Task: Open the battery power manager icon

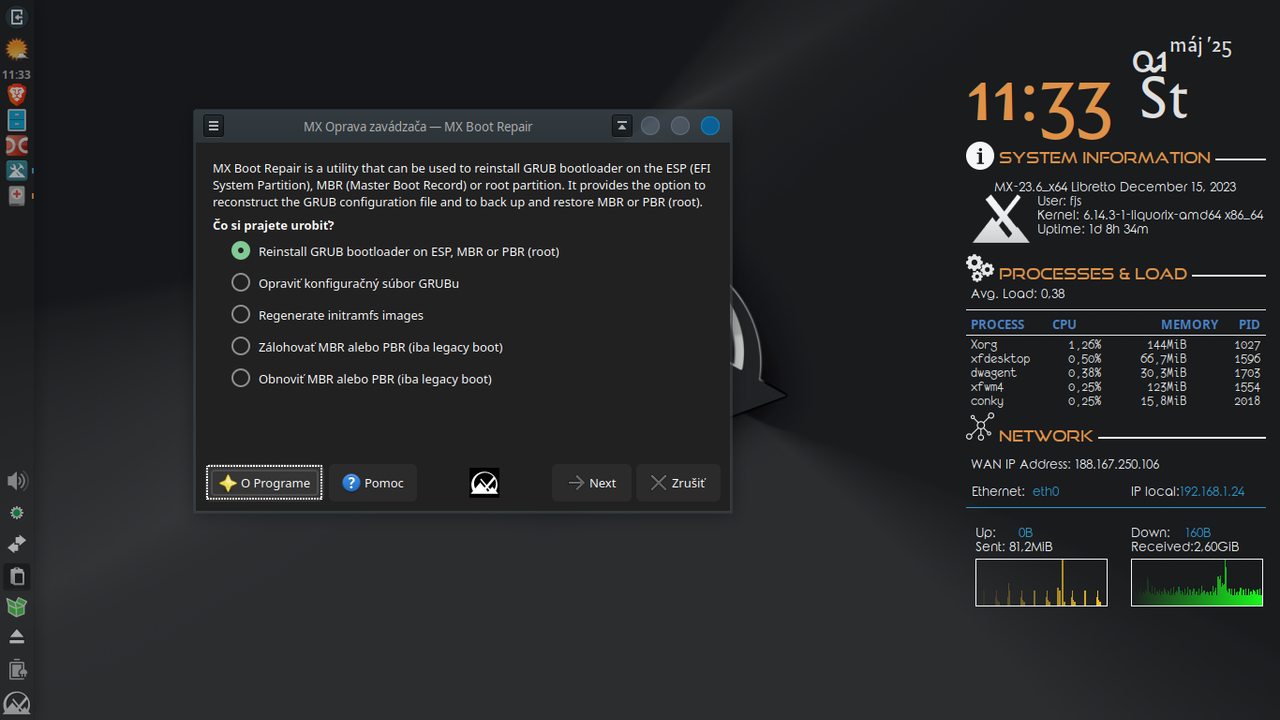Action: click(x=16, y=669)
